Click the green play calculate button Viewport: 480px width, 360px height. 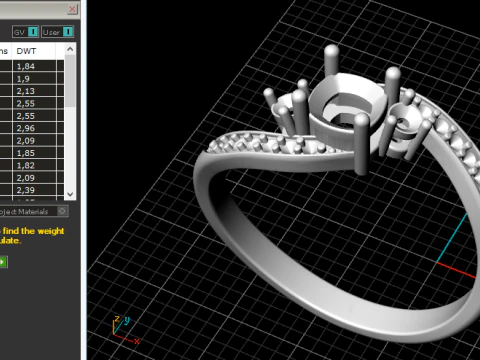3,262
